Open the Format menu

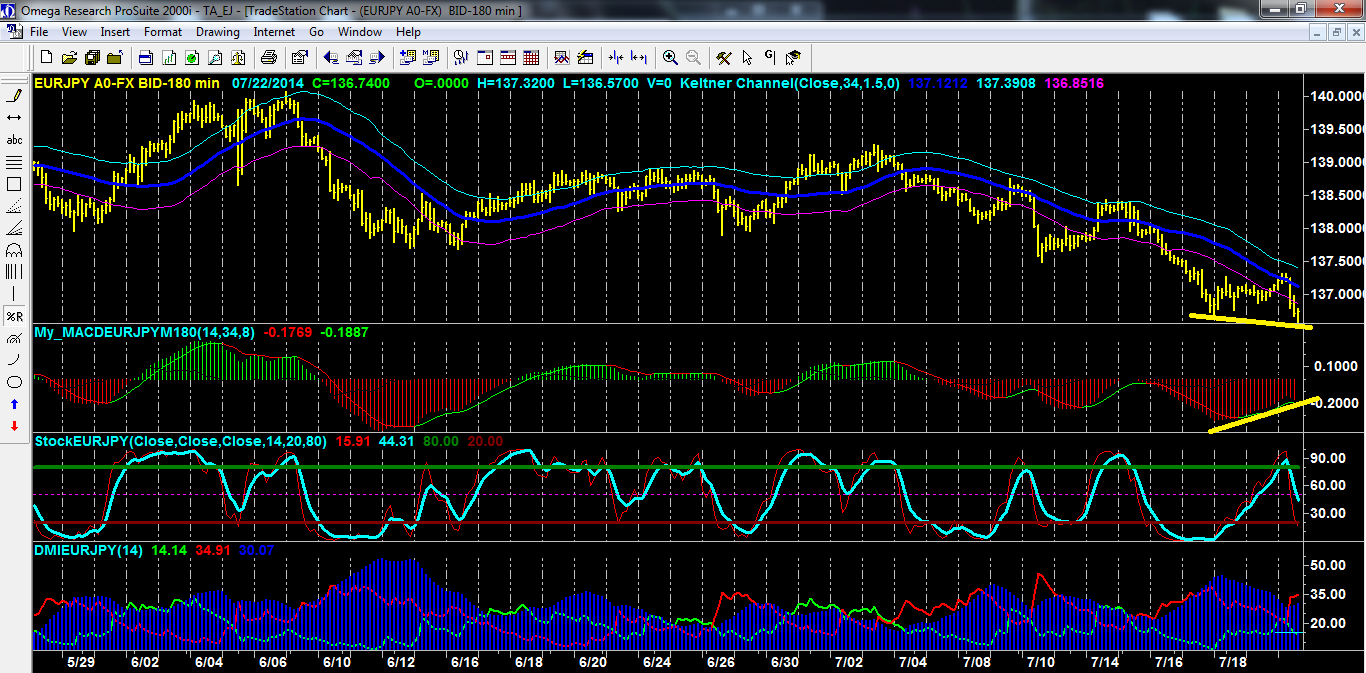162,32
